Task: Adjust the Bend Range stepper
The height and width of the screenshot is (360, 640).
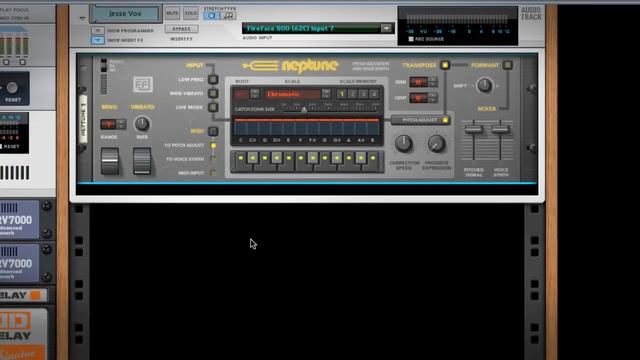Action: click(x=121, y=124)
